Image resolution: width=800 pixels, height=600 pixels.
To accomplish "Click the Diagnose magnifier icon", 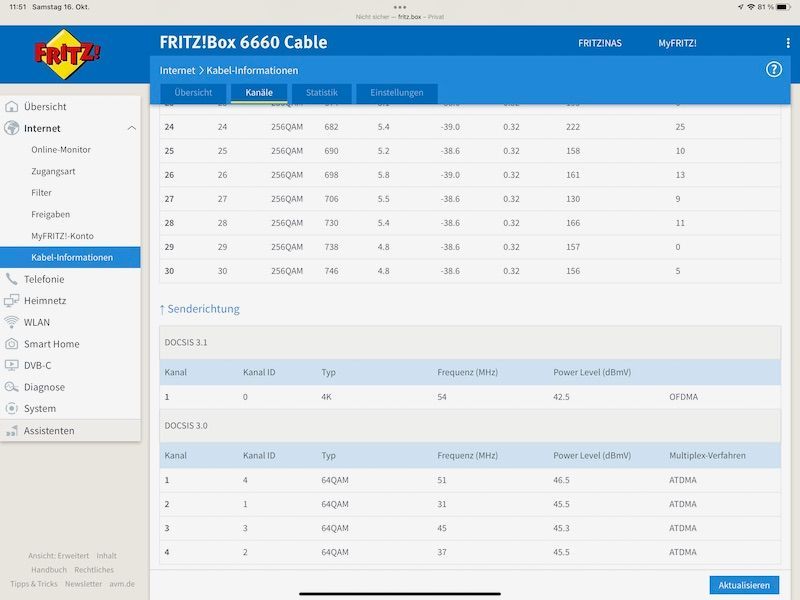I will click(x=11, y=387).
